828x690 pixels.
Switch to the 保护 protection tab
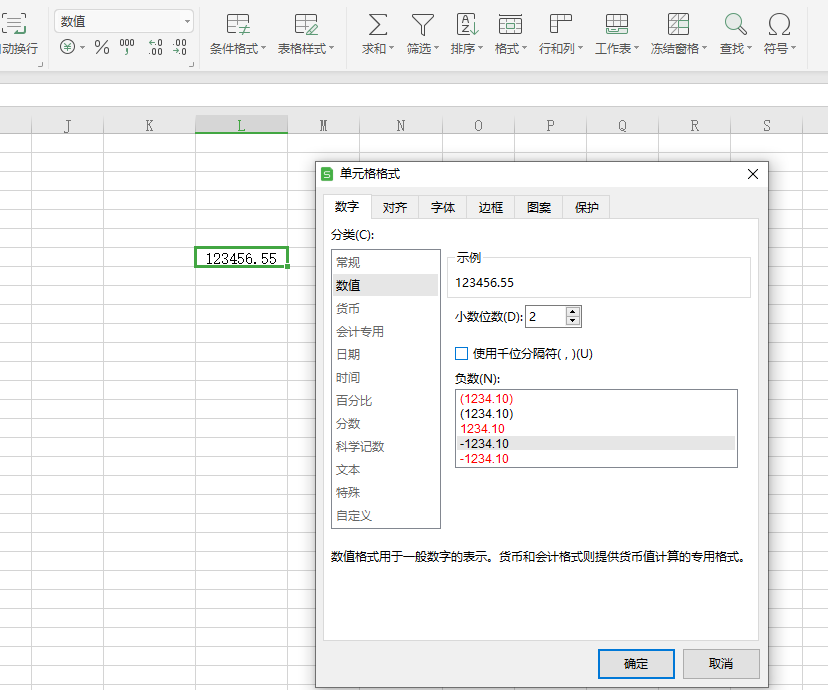586,207
